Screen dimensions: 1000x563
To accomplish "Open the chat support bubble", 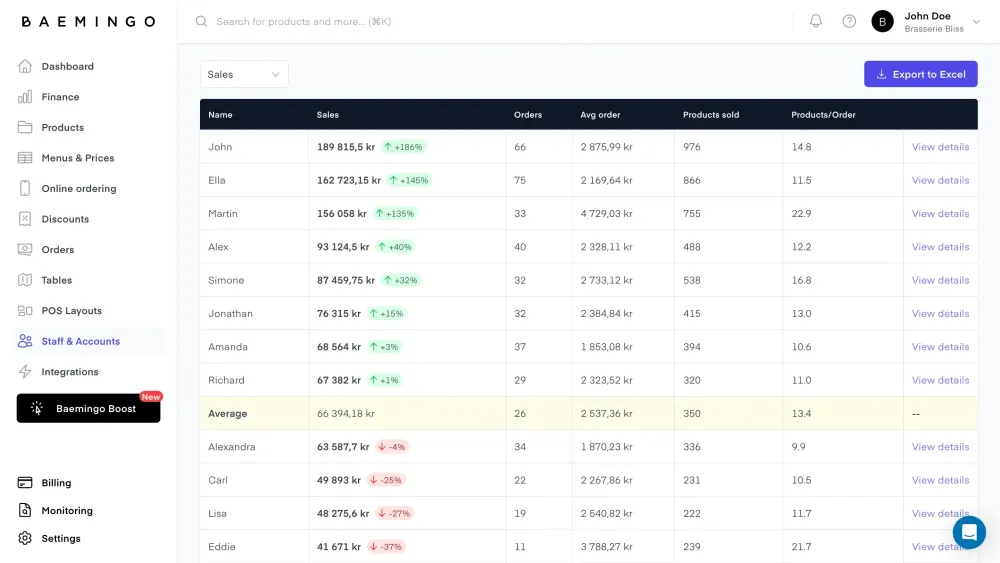I will tap(969, 532).
